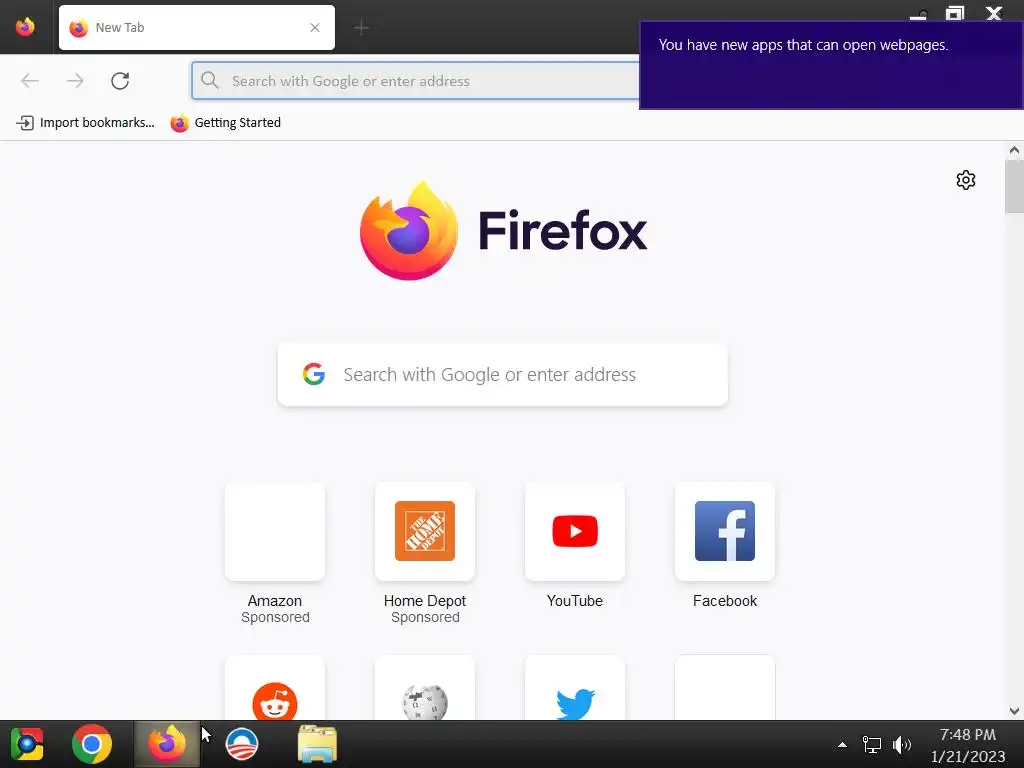Click the page's Google search box
This screenshot has width=1024, height=768.
503,374
